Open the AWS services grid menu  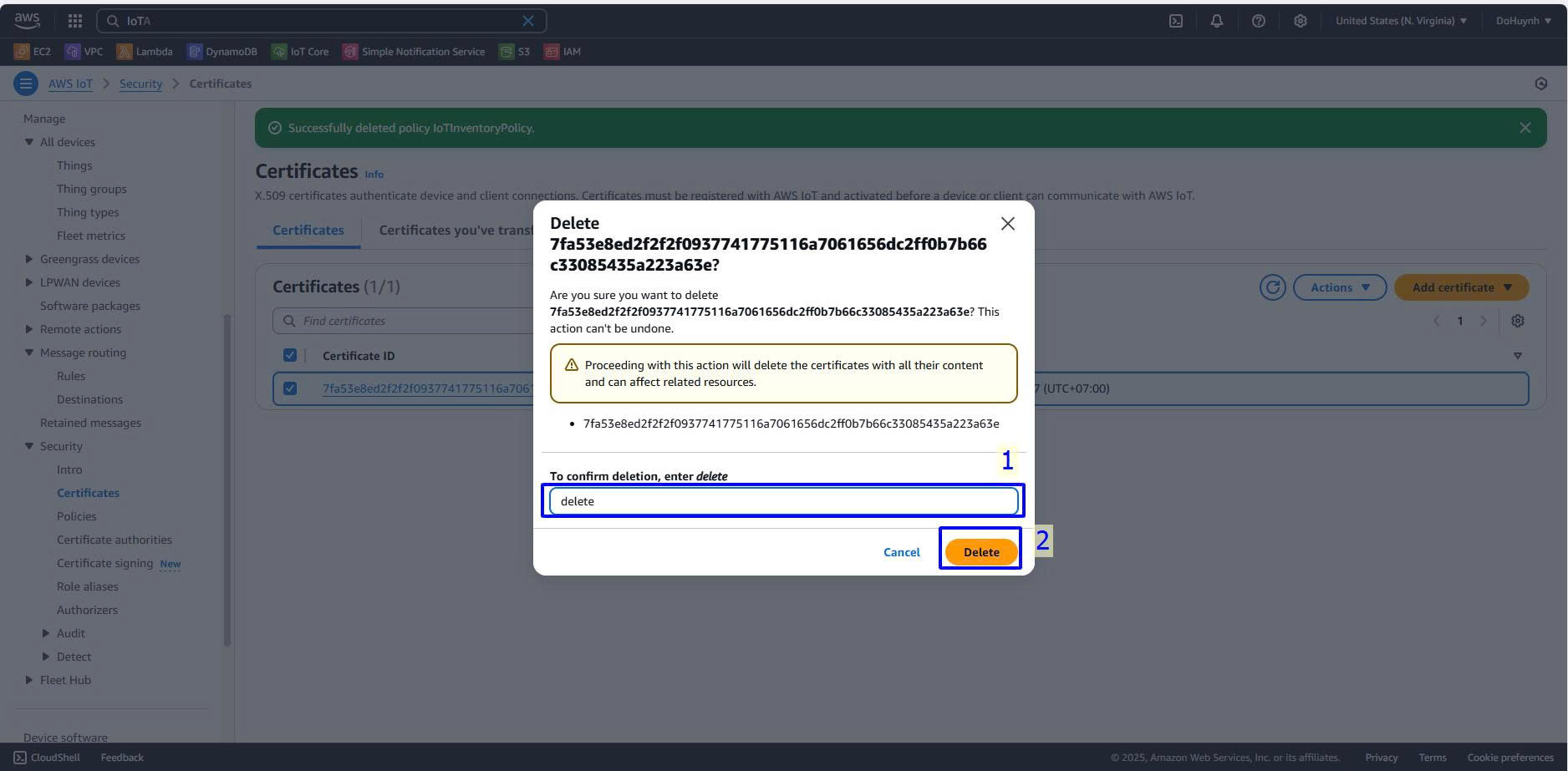[74, 21]
